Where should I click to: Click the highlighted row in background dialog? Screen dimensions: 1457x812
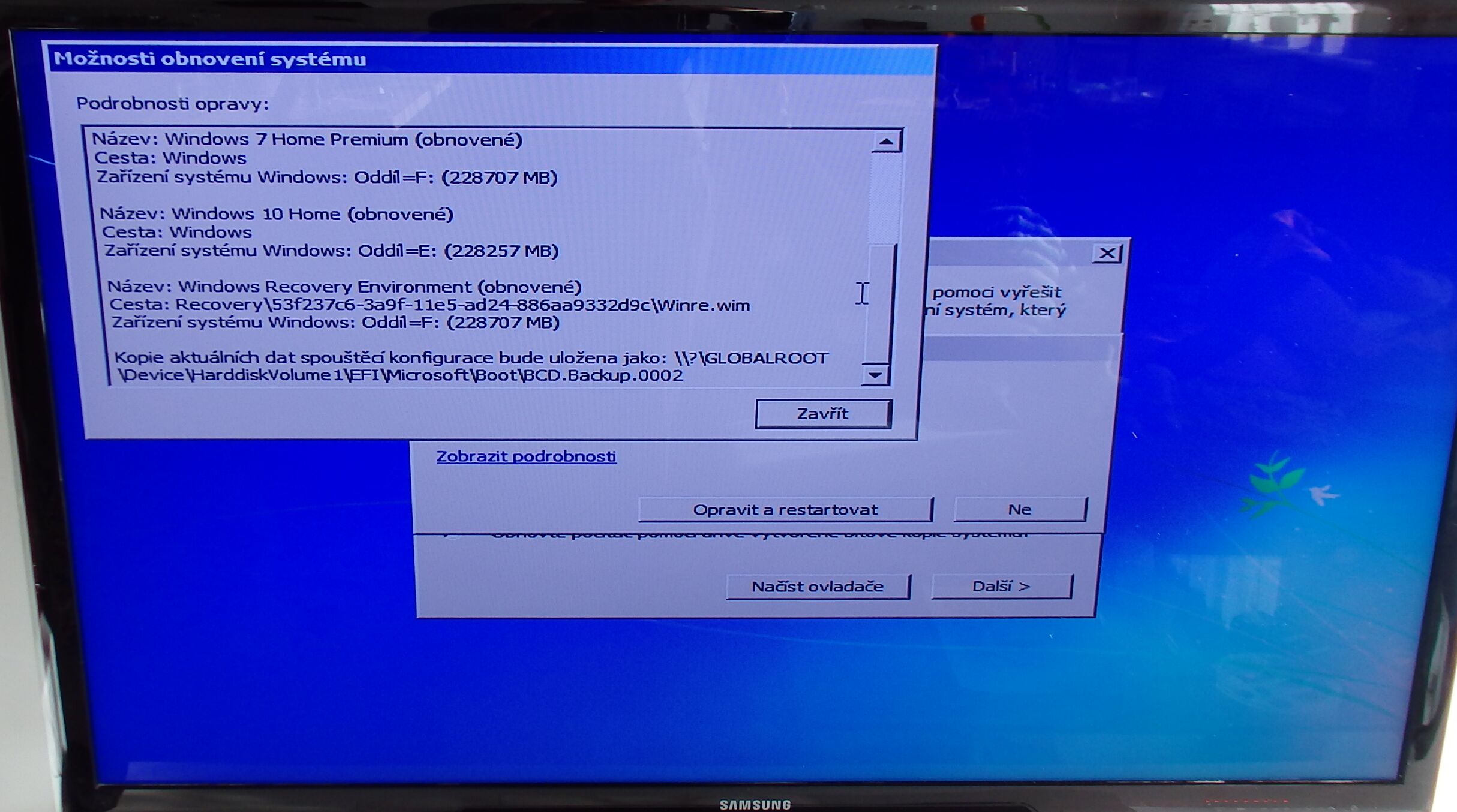click(x=1020, y=349)
